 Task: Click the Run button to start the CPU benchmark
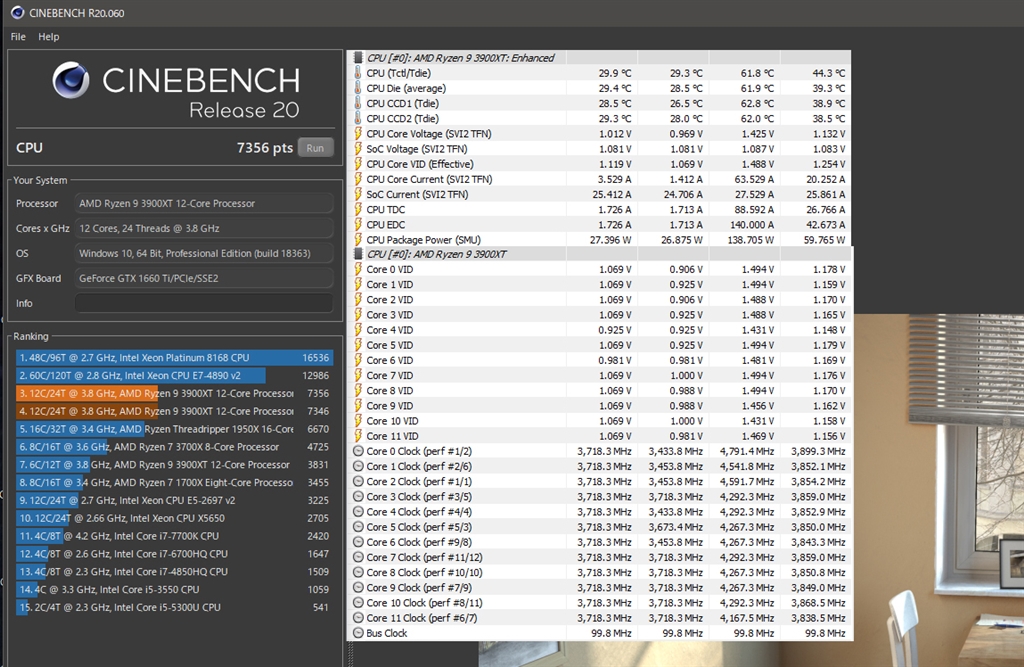[x=315, y=147]
